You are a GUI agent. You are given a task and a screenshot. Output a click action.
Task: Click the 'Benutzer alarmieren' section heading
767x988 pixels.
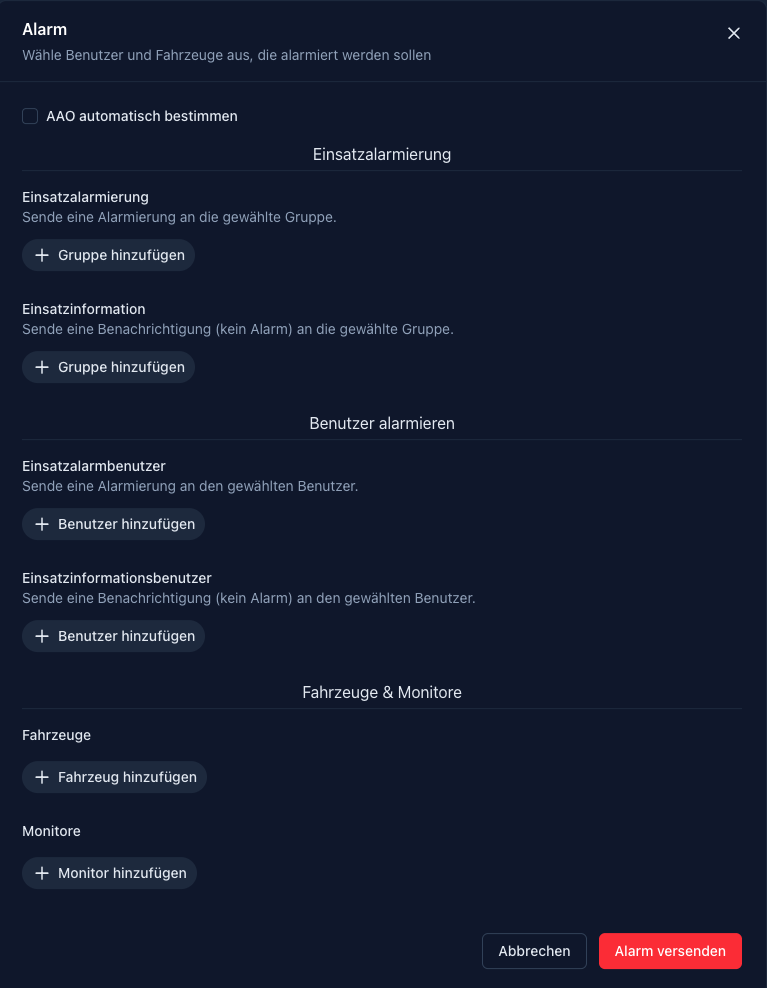pos(382,423)
